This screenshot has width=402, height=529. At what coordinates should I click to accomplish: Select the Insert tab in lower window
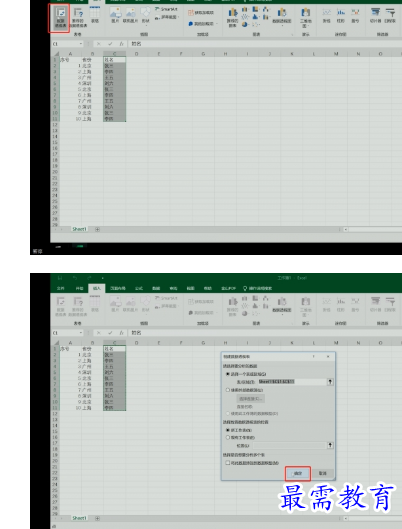[97, 288]
